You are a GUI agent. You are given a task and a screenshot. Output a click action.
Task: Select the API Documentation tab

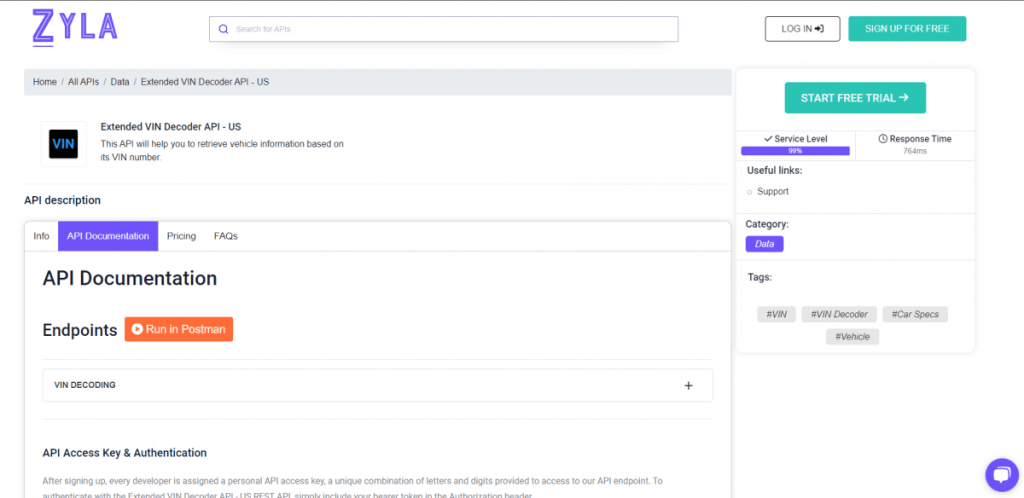(108, 236)
